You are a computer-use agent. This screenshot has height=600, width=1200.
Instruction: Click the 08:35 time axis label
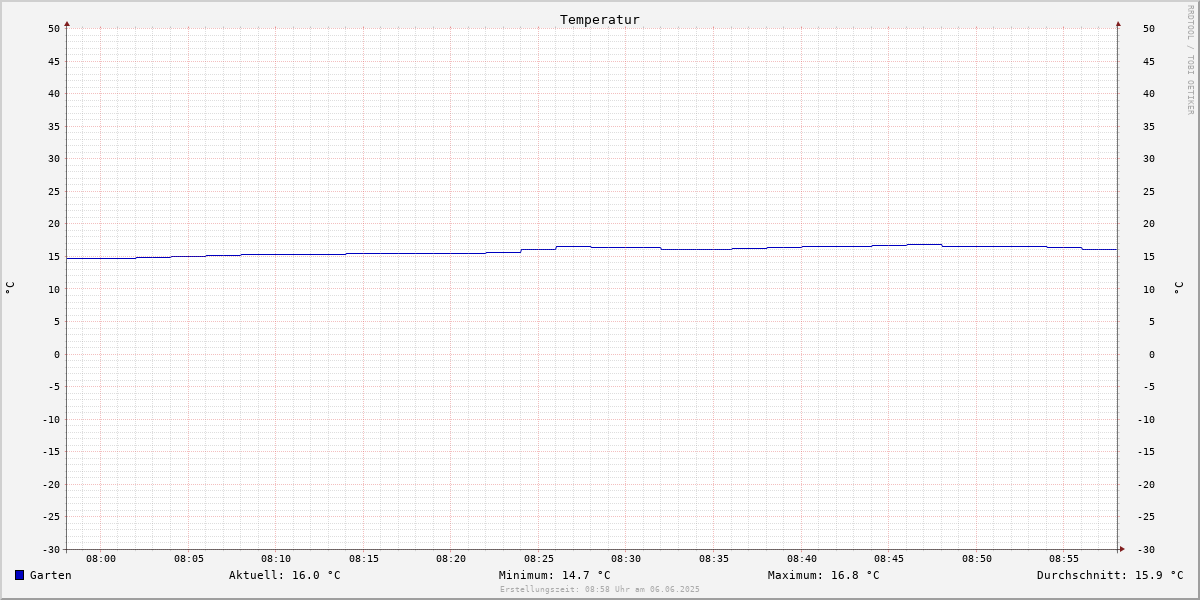click(x=714, y=559)
